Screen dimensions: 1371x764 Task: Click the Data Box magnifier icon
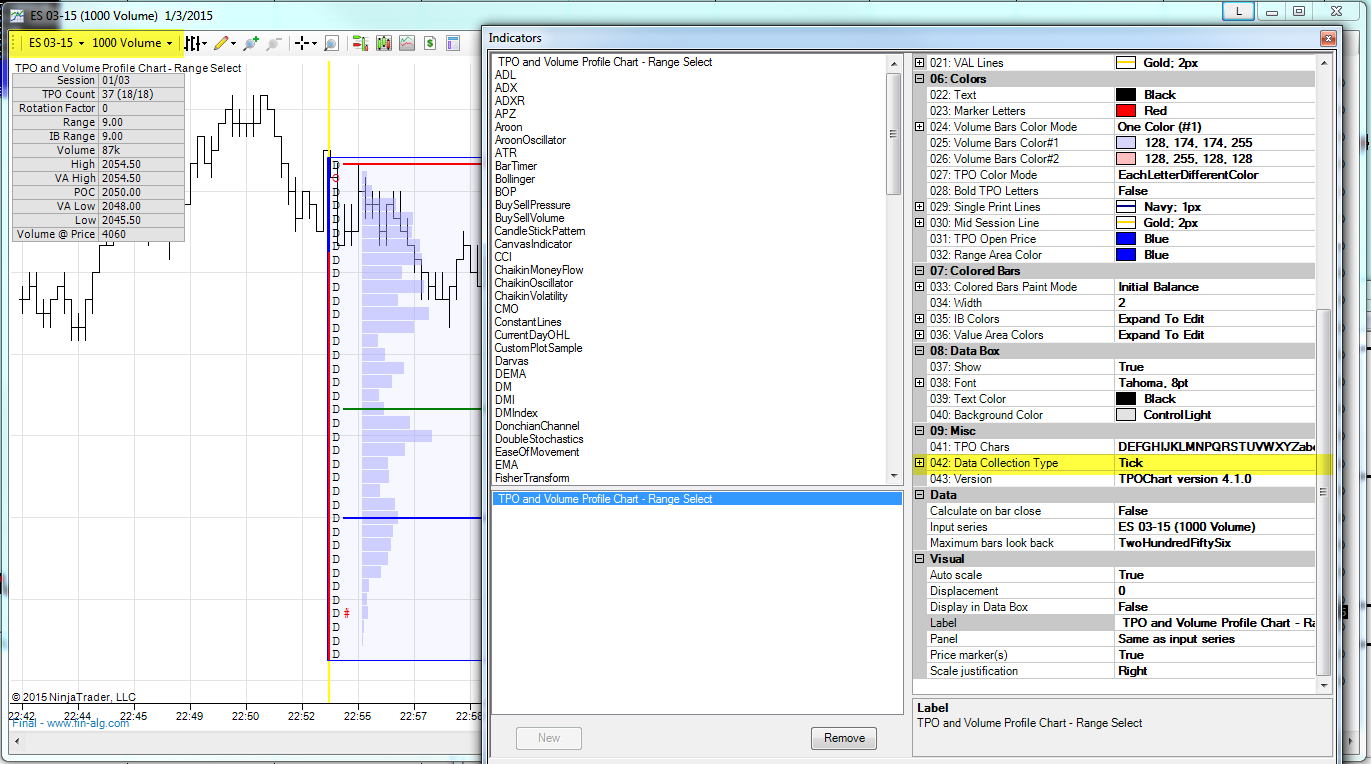(x=331, y=43)
